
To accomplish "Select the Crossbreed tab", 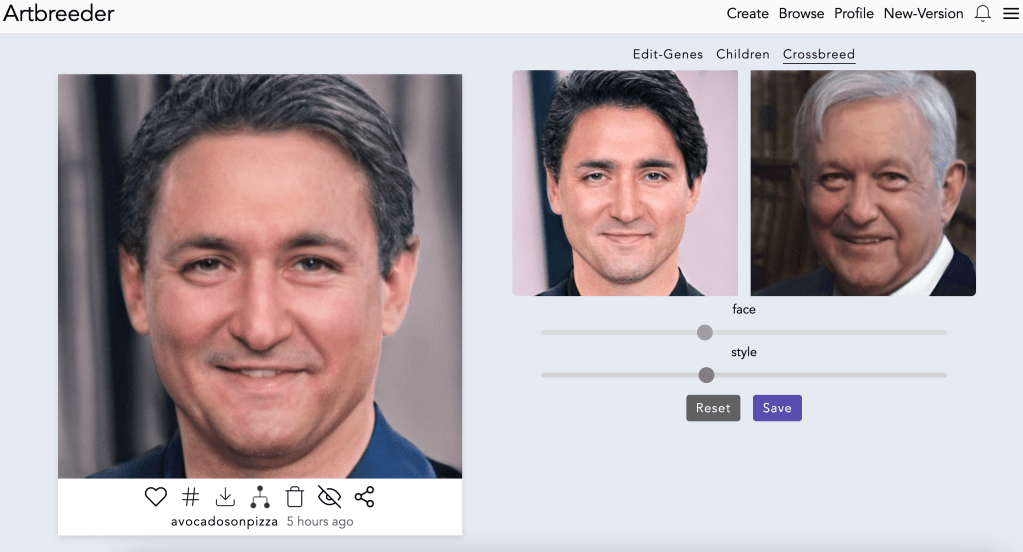I will click(819, 54).
